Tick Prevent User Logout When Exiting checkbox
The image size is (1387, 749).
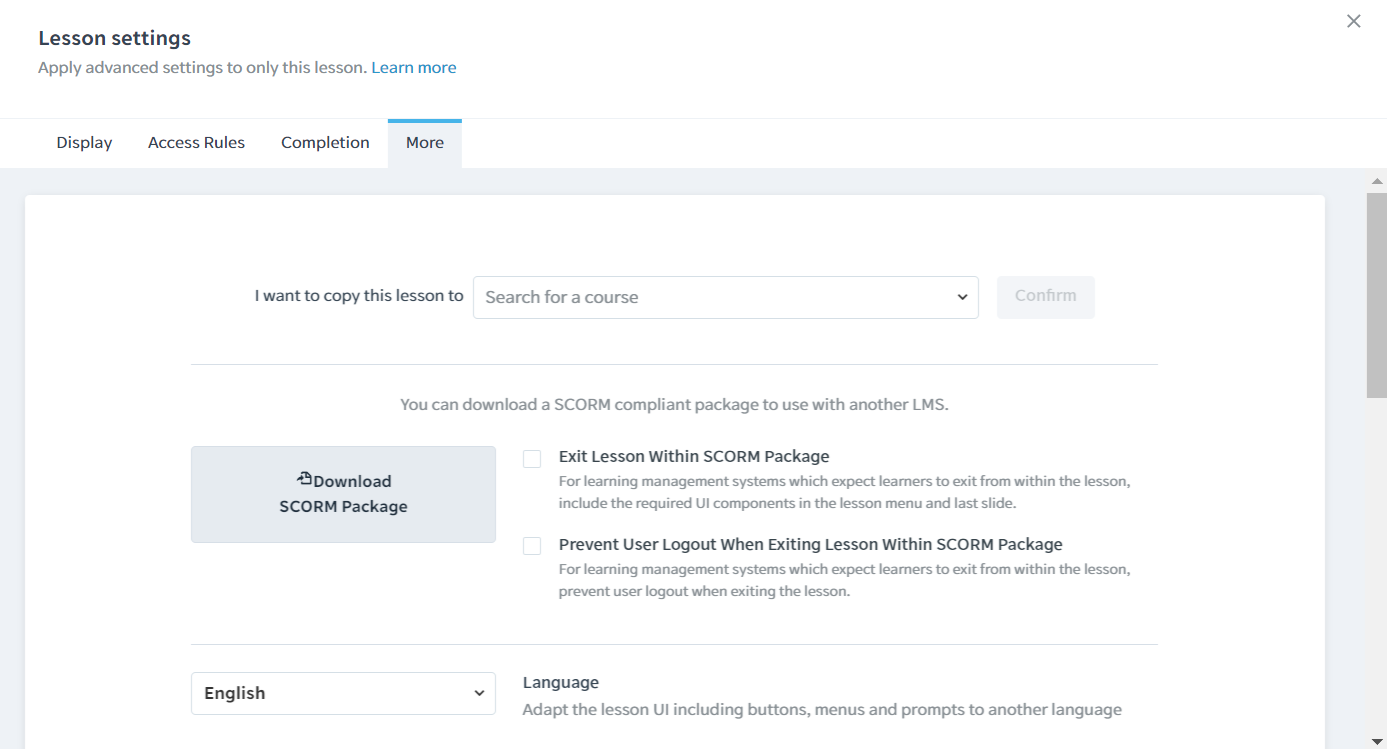(532, 546)
